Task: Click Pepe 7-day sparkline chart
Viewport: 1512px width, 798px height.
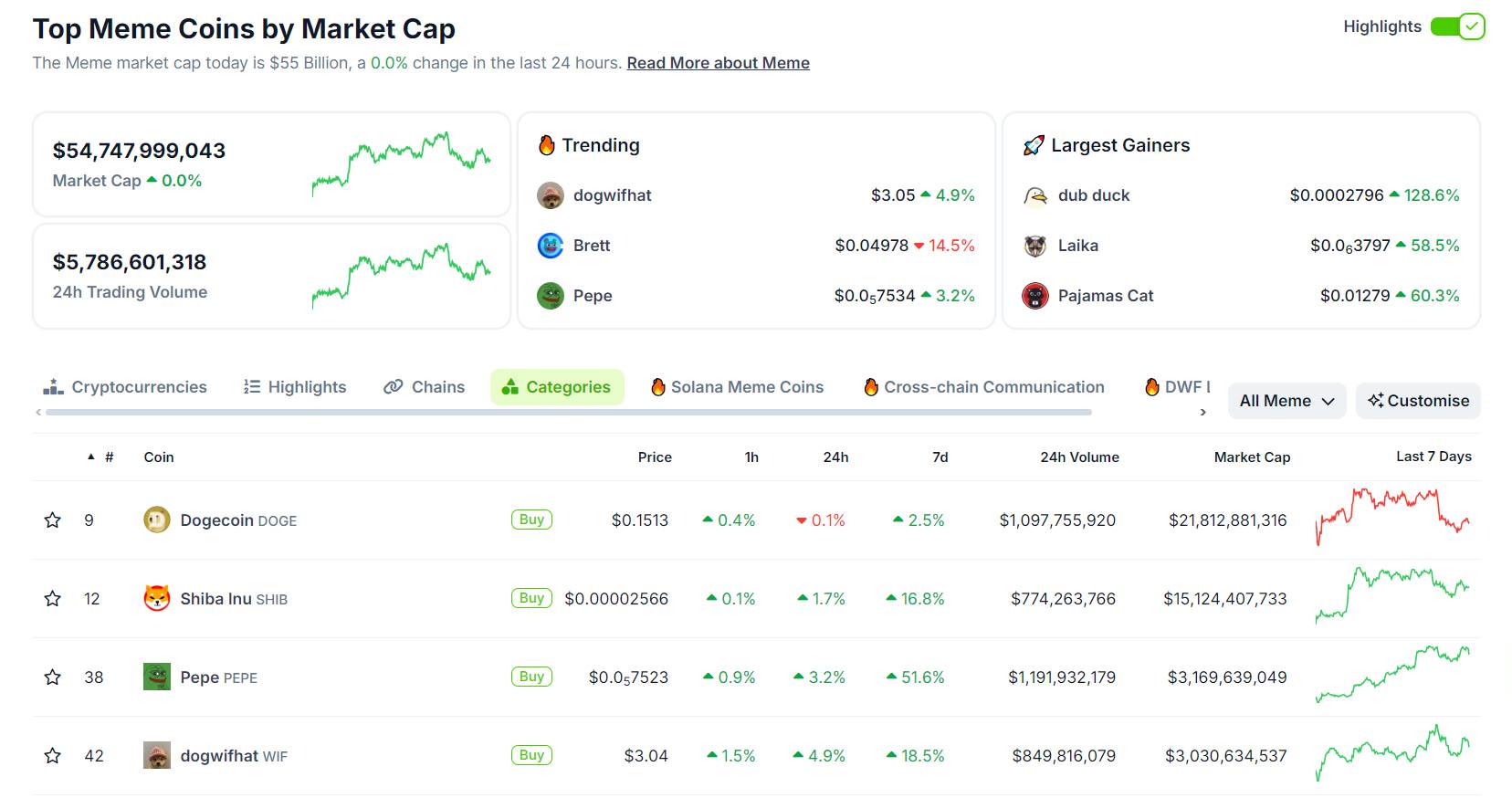Action: [1392, 674]
